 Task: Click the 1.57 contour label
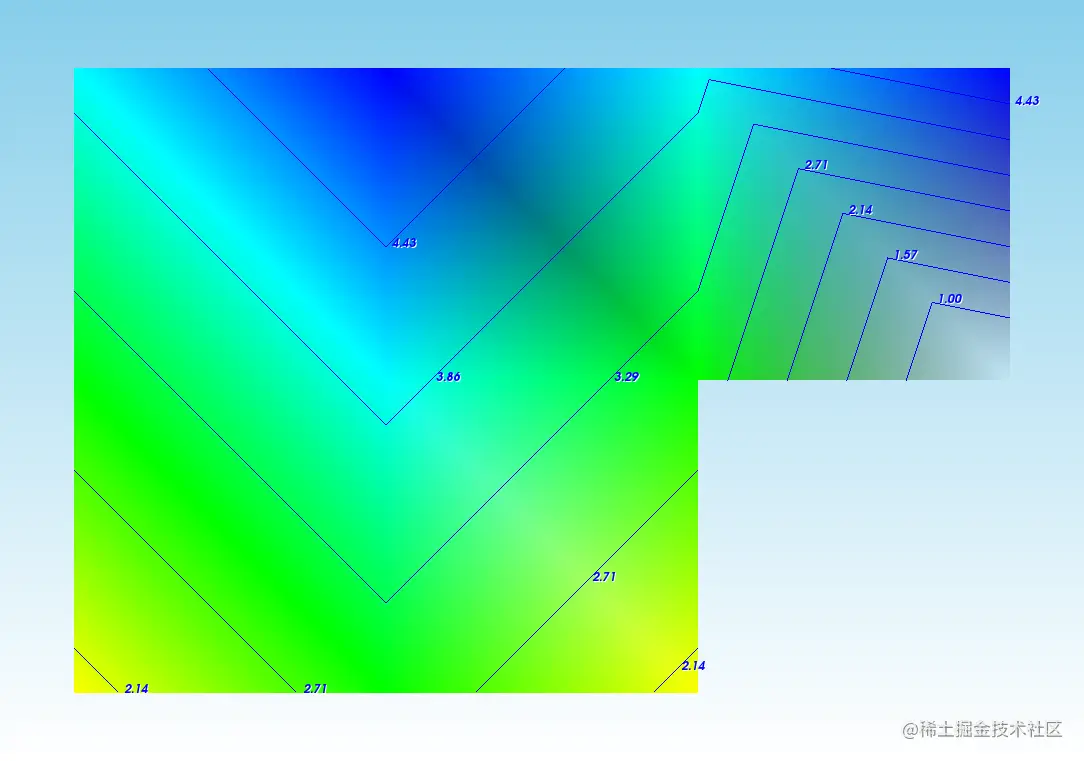pos(906,254)
